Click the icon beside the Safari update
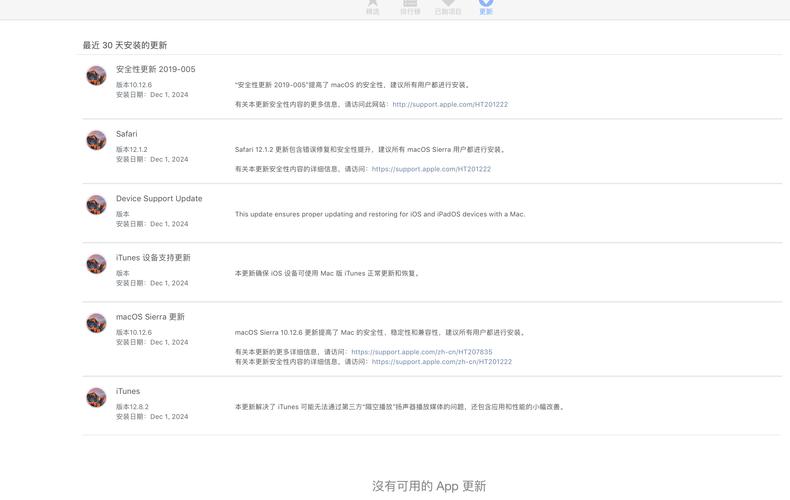The width and height of the screenshot is (790, 500). coord(96,140)
